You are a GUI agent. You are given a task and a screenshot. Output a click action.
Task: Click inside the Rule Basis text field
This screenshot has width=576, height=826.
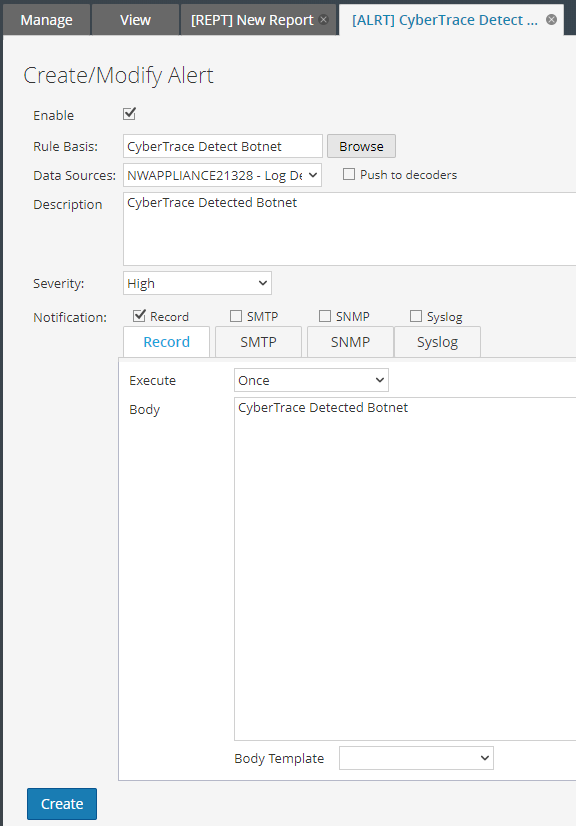click(222, 145)
